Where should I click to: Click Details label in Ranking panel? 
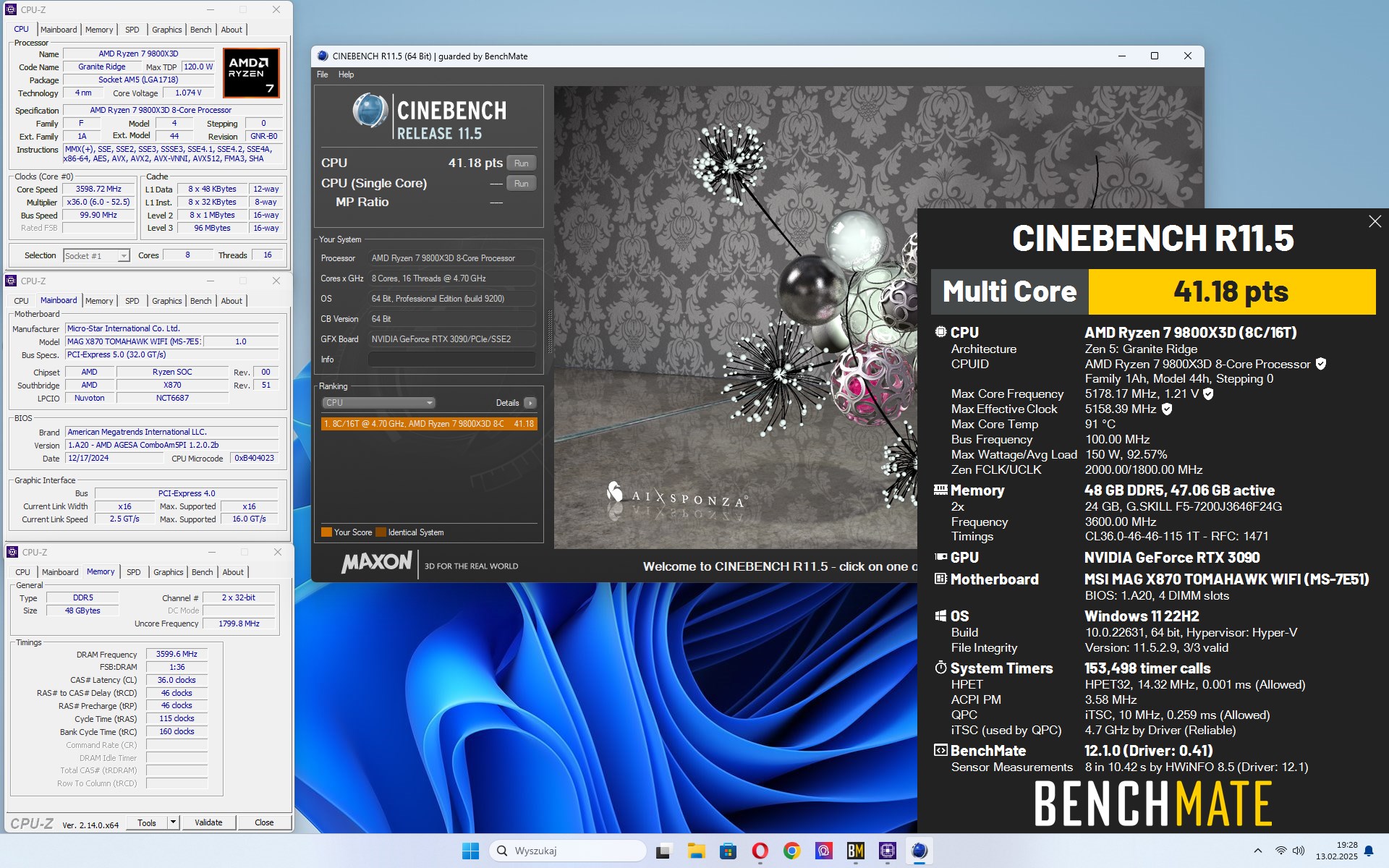507,403
